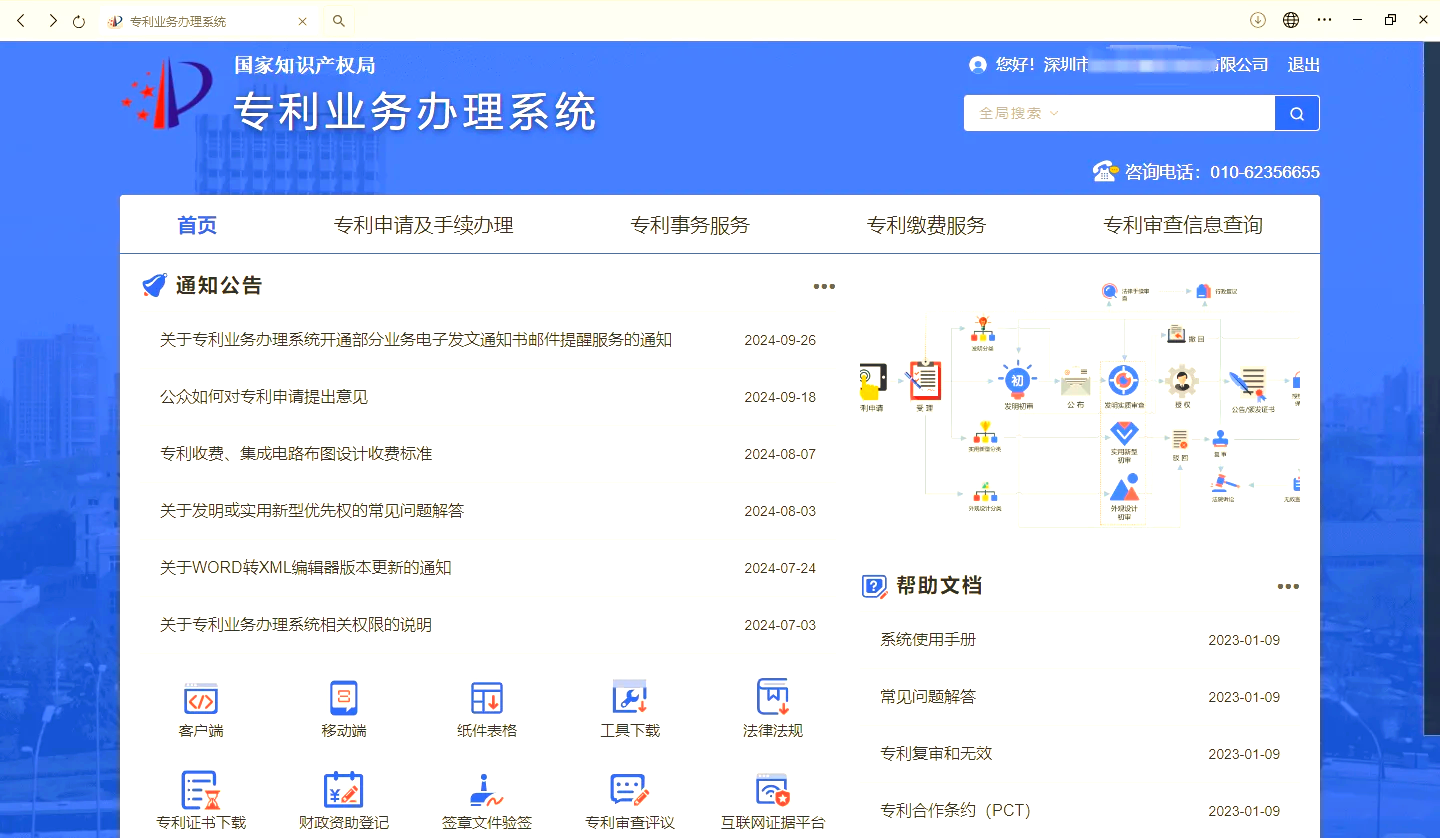1440x838 pixels.
Task: Open the browser downloads icon
Action: click(1258, 20)
